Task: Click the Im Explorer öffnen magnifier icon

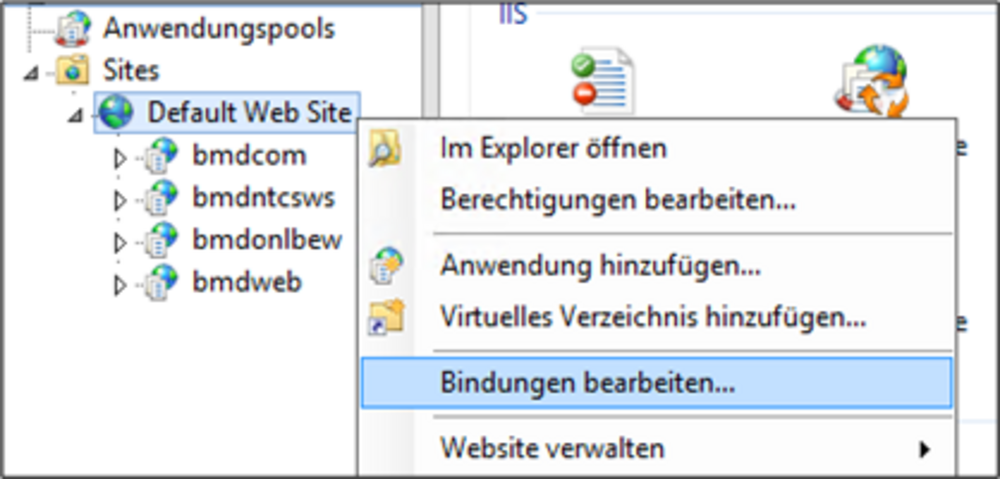Action: [385, 151]
